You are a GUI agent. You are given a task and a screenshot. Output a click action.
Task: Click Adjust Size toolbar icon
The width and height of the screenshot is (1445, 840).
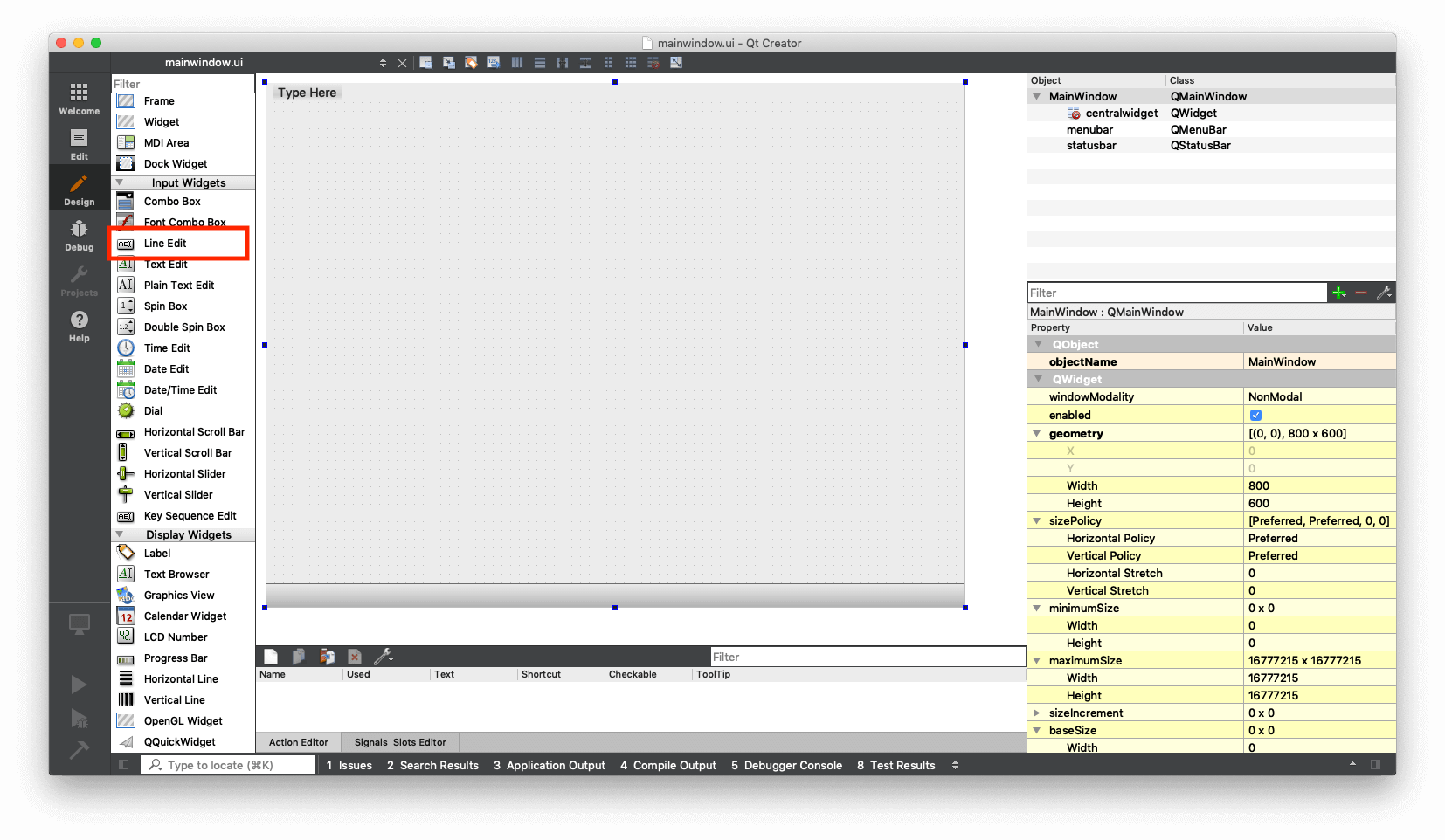pyautogui.click(x=676, y=62)
